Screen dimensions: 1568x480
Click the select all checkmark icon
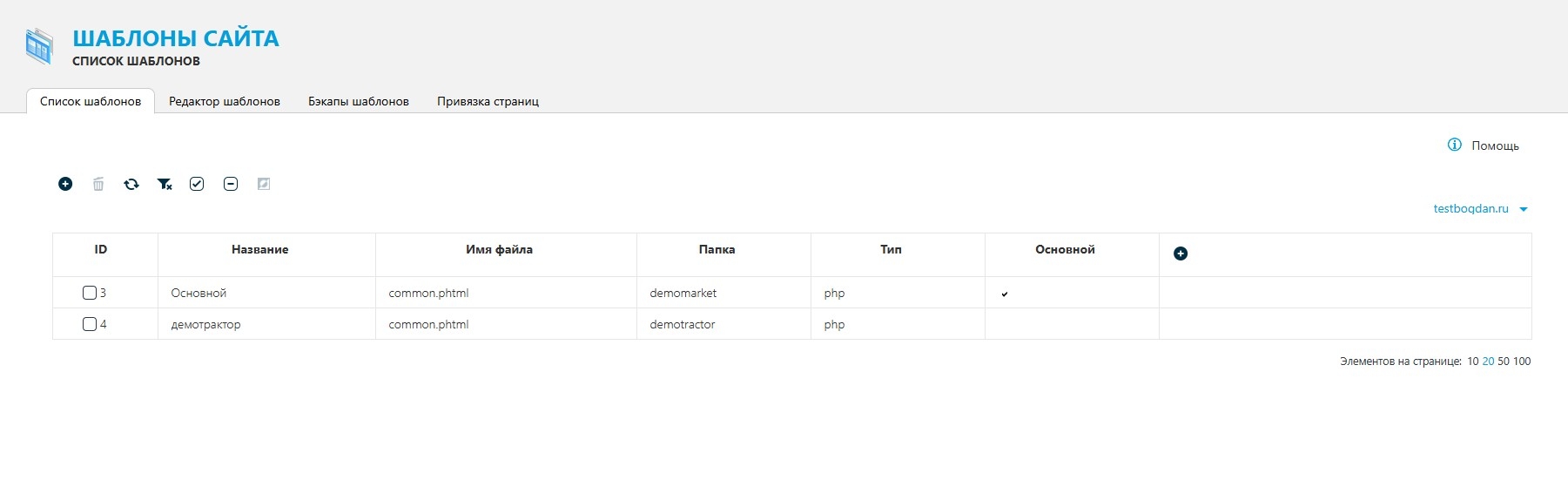click(x=197, y=184)
